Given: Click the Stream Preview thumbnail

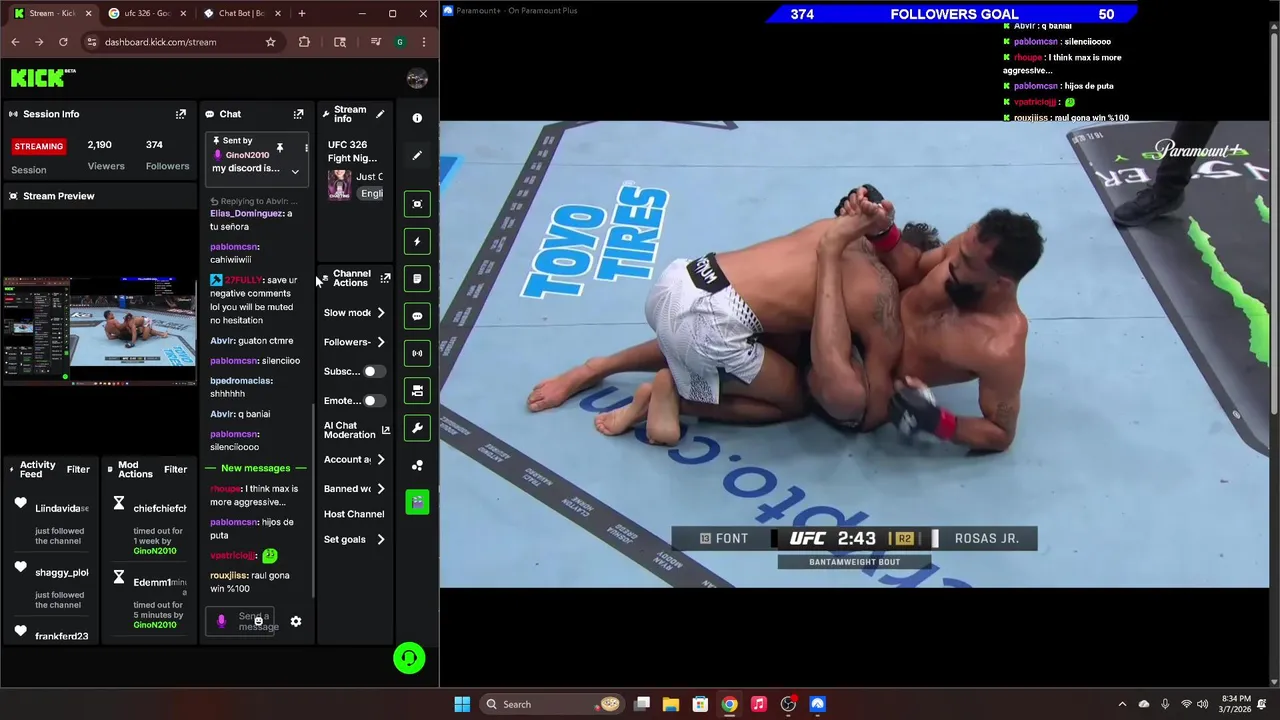Looking at the screenshot, I should click(99, 331).
